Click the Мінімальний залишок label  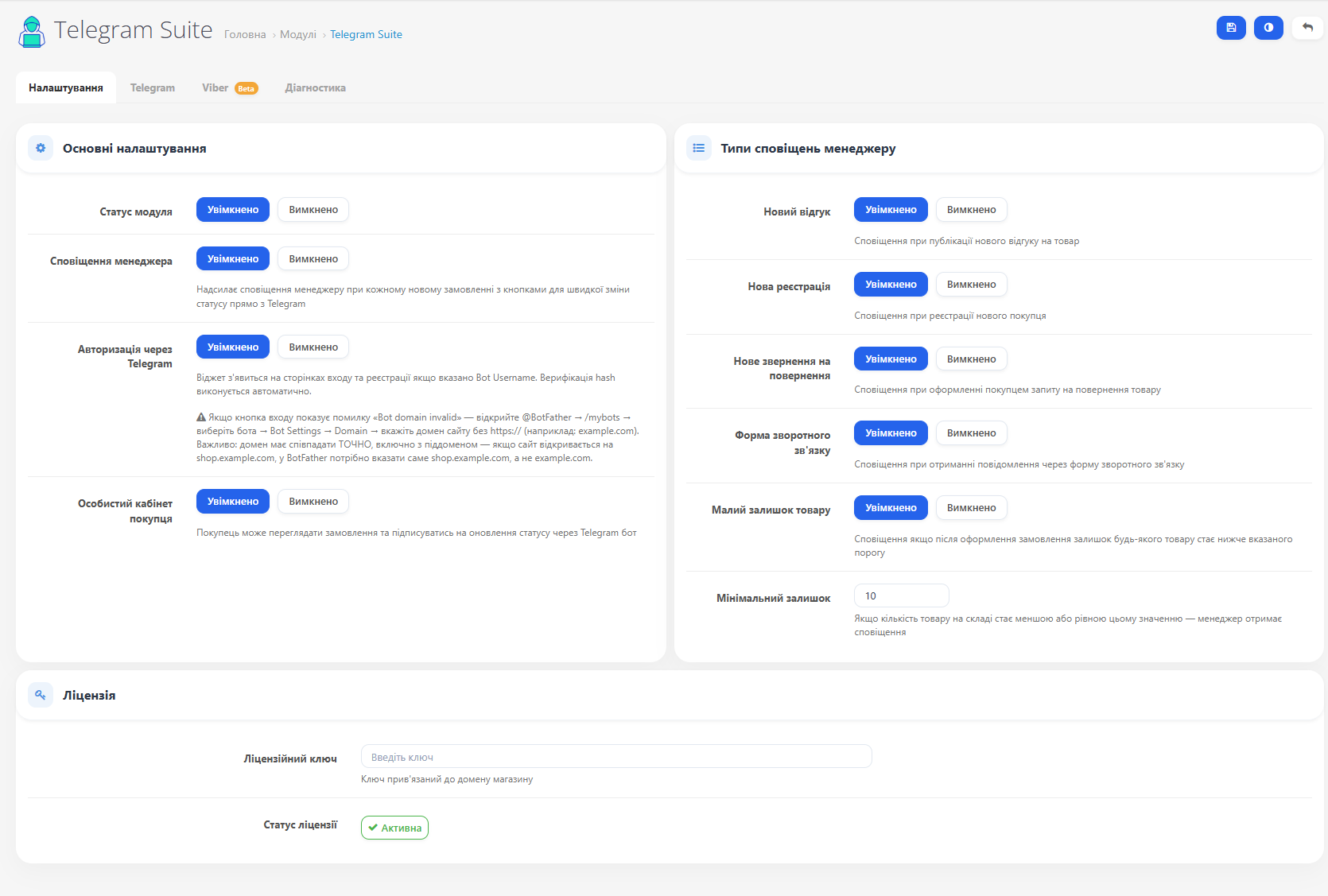click(773, 598)
